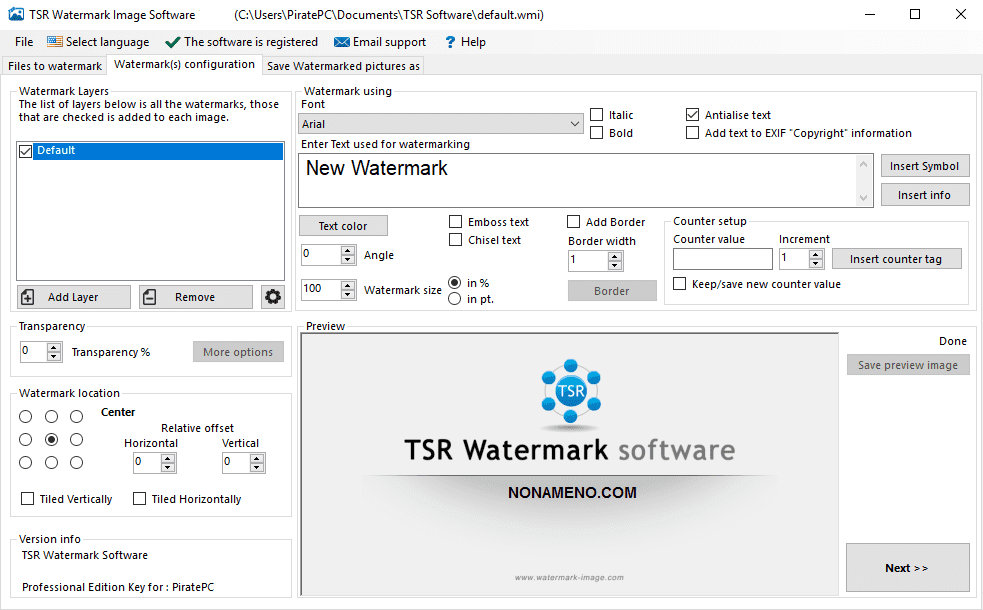Uncheck the Antialise text option
Viewport: 983px width, 610px height.
tap(693, 115)
